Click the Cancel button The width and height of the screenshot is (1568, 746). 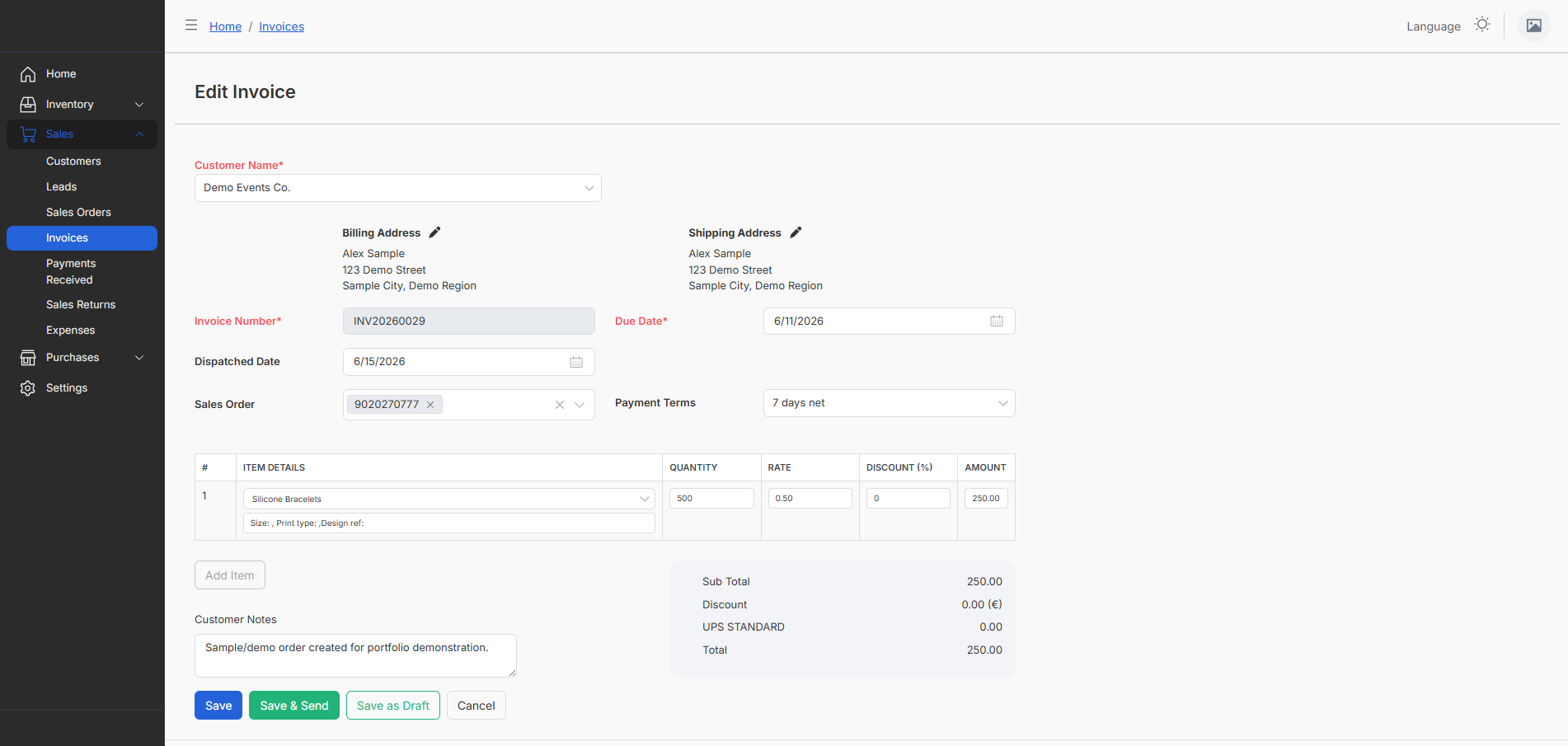click(477, 706)
